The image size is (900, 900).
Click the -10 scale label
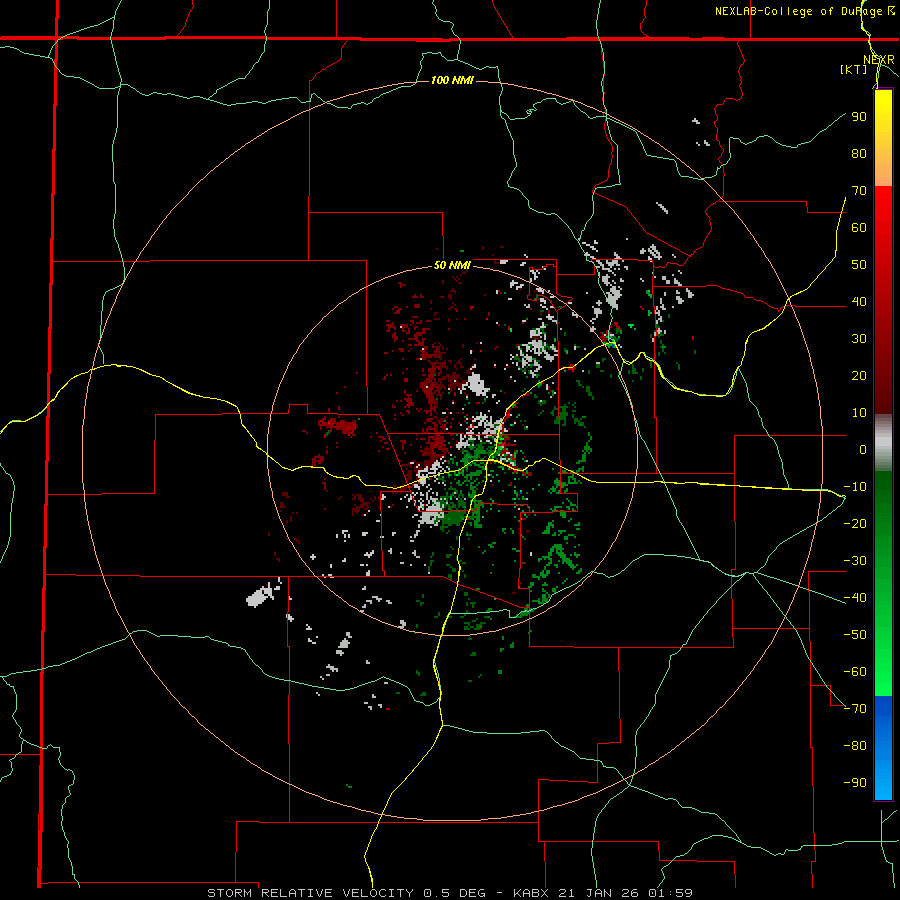click(x=855, y=487)
